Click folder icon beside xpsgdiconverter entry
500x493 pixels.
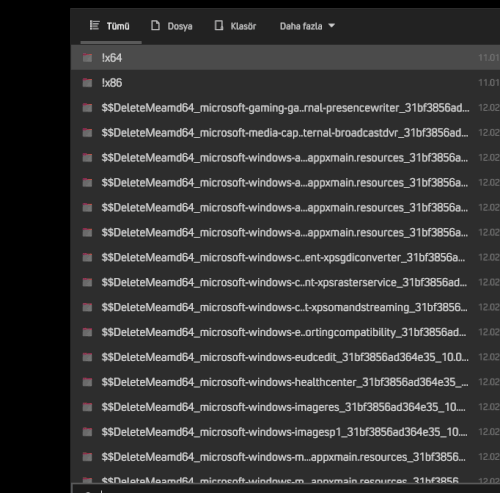tap(87, 257)
